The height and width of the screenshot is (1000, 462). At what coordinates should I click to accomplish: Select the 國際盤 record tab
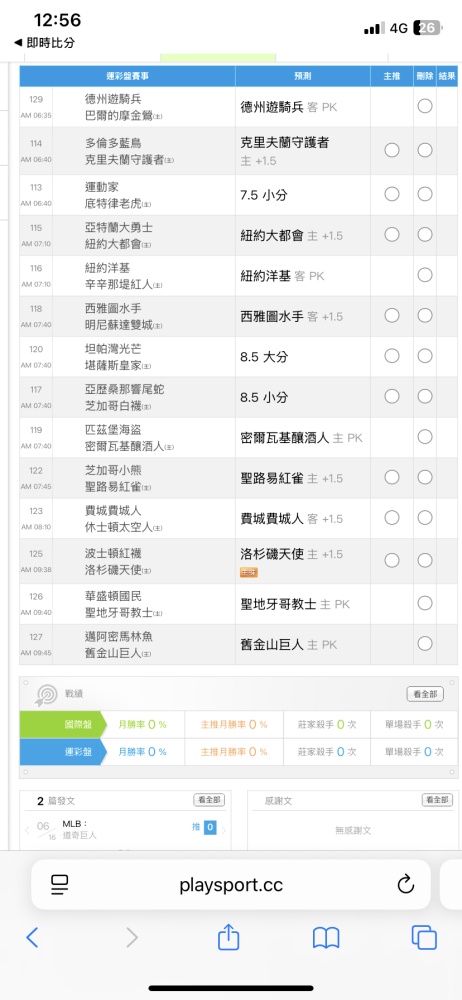[x=61, y=724]
